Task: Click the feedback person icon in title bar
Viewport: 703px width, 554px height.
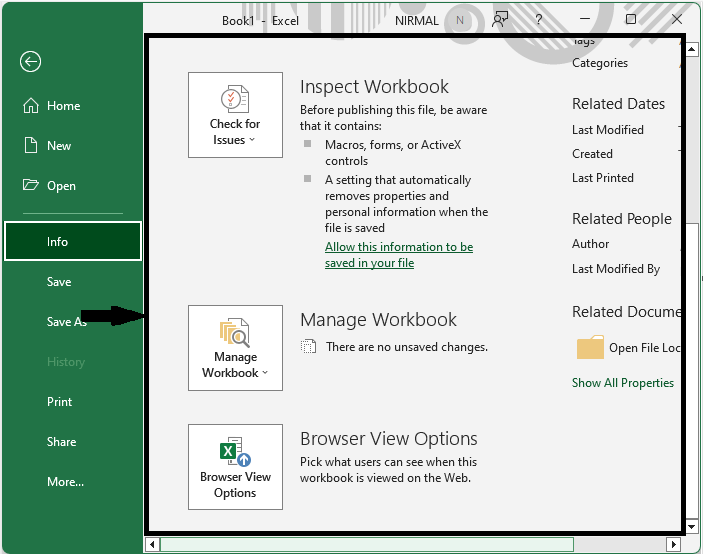Action: 500,19
